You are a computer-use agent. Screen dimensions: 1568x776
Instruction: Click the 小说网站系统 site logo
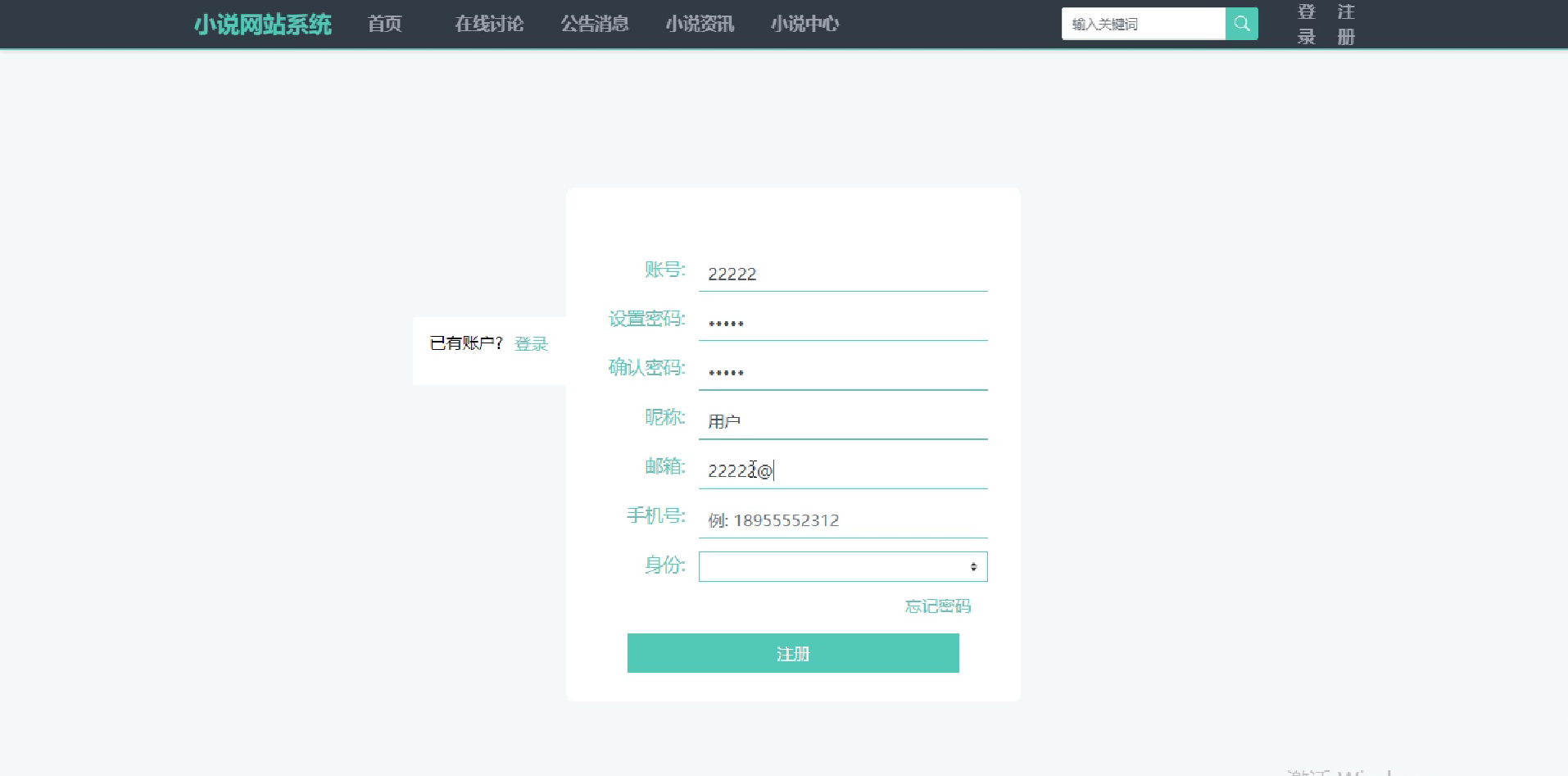(x=262, y=25)
